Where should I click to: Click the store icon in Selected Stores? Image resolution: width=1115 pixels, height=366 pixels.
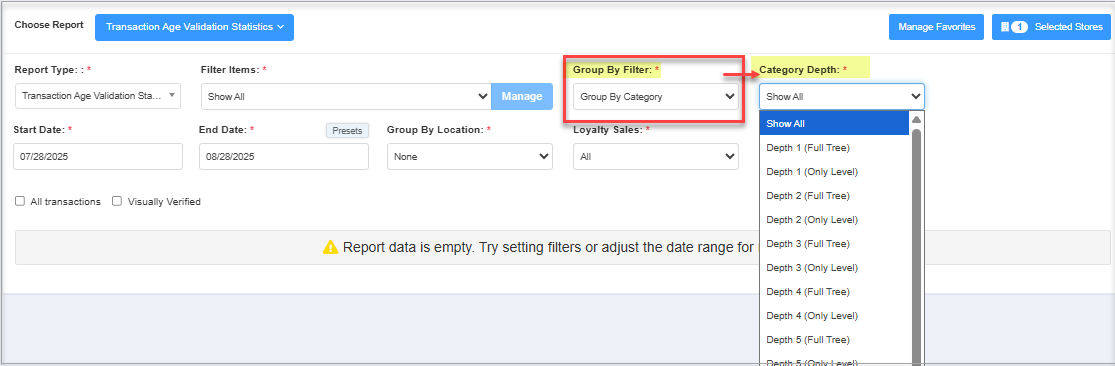[1005, 27]
